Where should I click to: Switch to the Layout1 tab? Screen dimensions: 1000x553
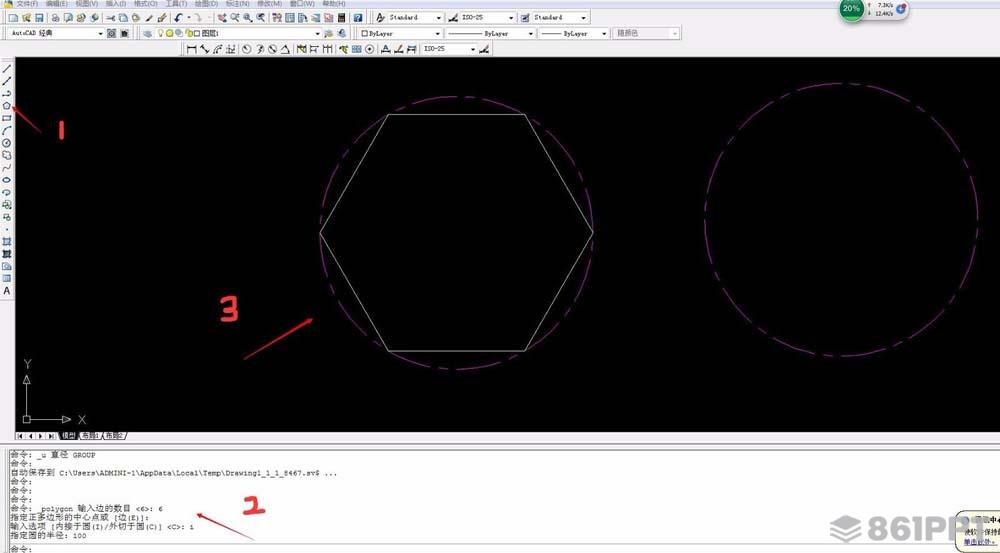(x=90, y=436)
